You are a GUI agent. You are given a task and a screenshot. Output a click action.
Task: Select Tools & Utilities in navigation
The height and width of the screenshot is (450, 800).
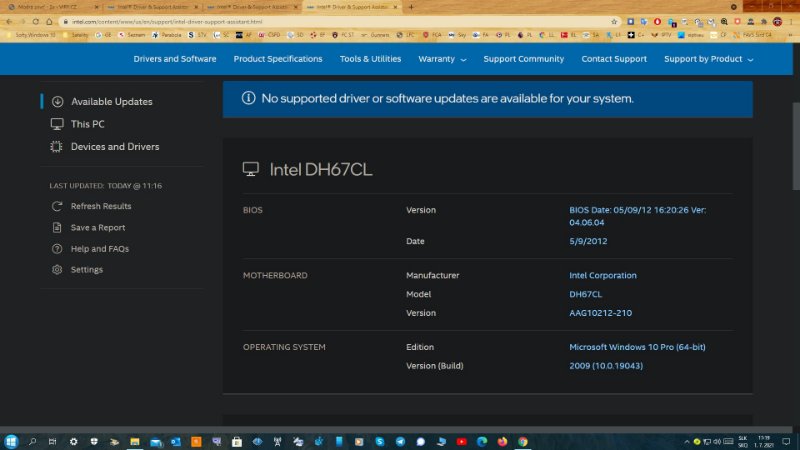pos(370,59)
